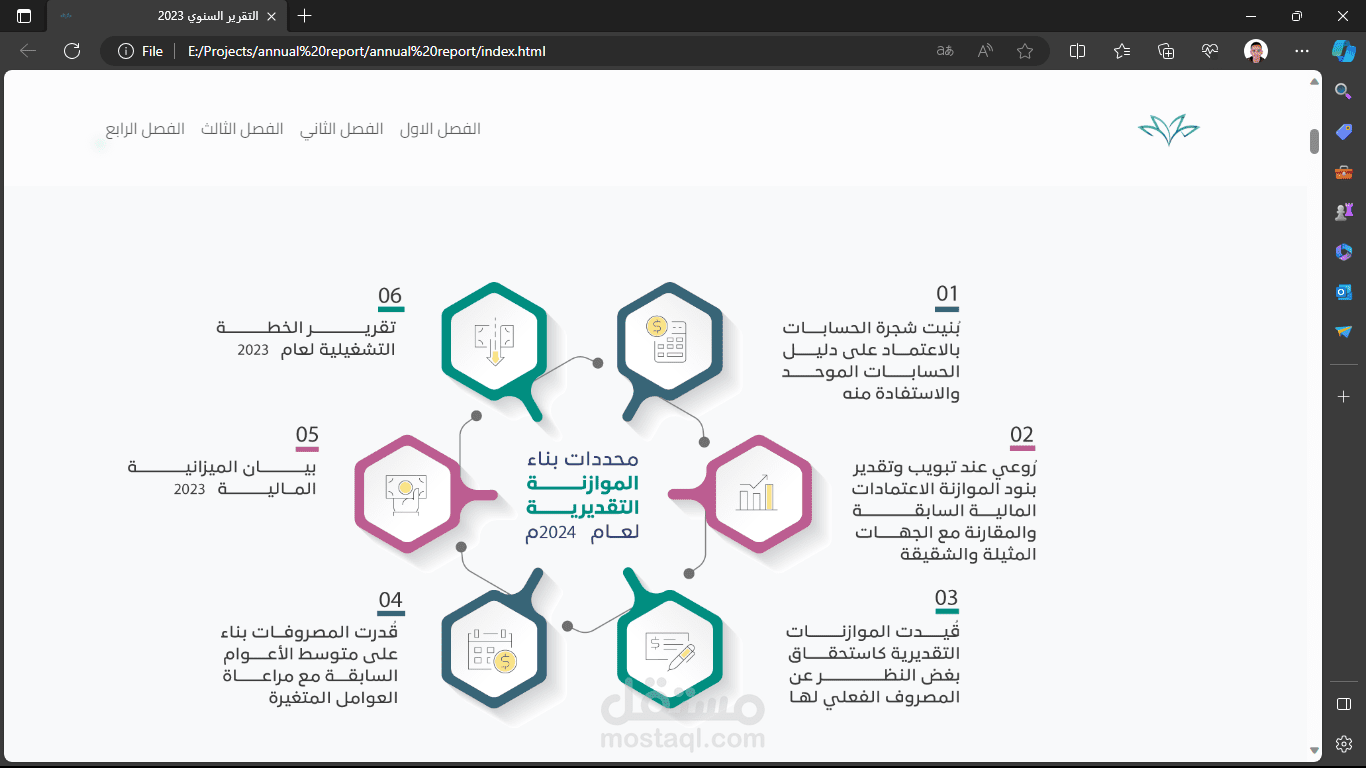The image size is (1366, 768).
Task: Click text بيان الميزانية المالية 2023
Action: [223, 478]
